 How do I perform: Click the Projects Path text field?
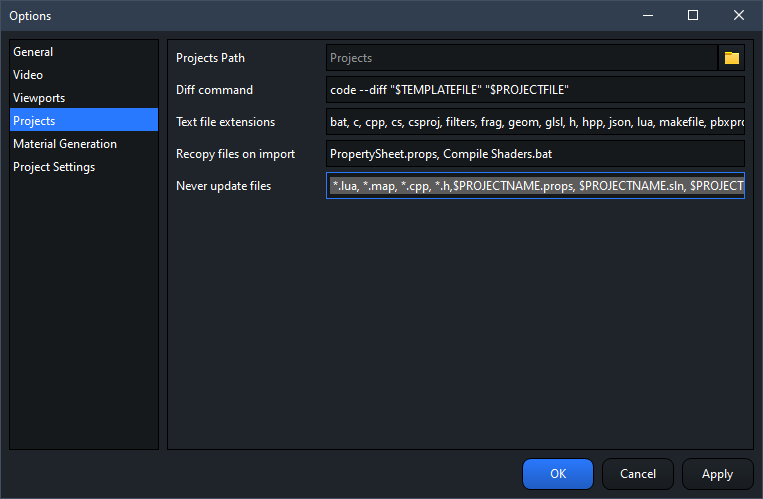521,58
